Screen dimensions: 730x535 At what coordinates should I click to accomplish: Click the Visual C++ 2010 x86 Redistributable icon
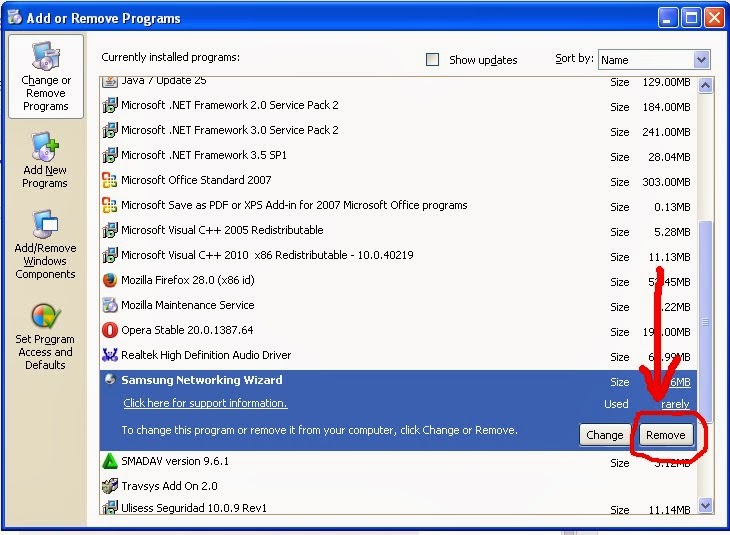pyautogui.click(x=110, y=255)
